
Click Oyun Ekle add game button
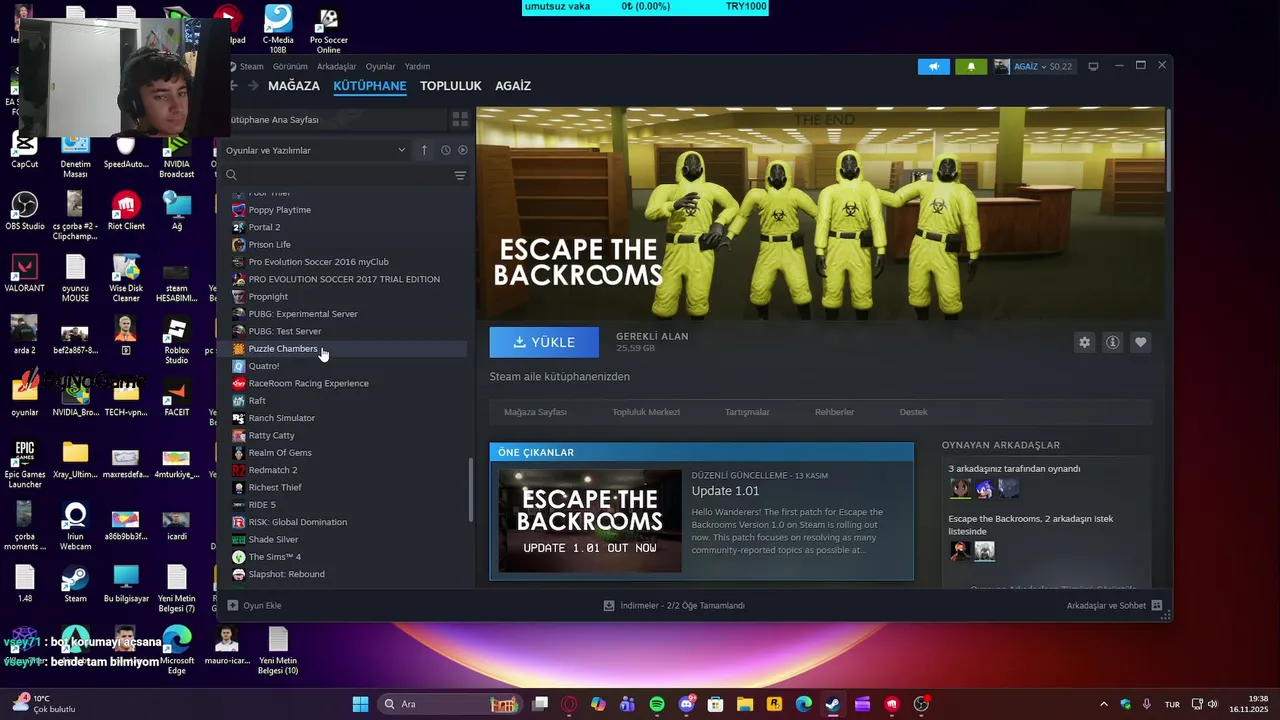click(x=254, y=606)
